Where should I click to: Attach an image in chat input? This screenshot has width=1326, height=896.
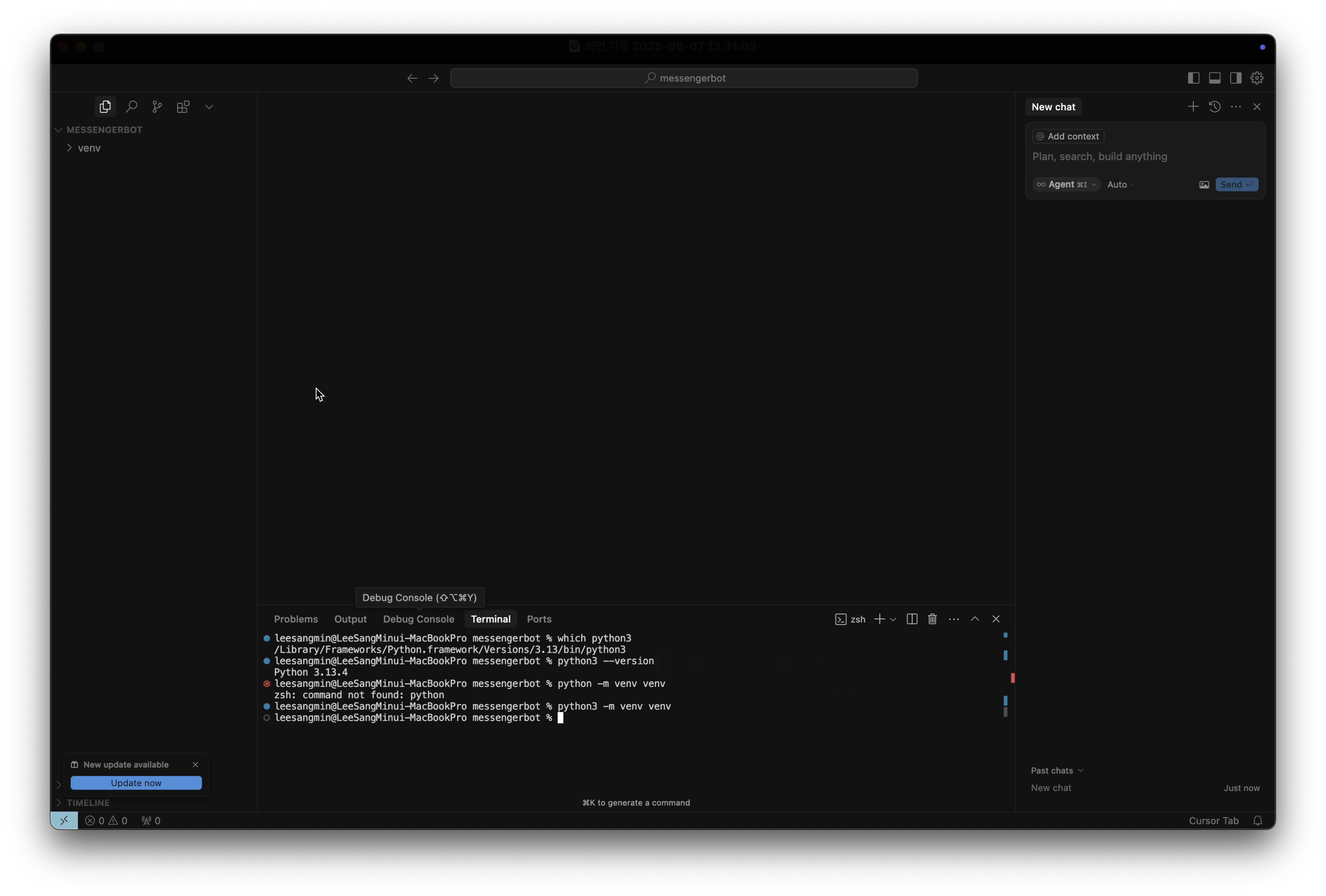point(1204,184)
